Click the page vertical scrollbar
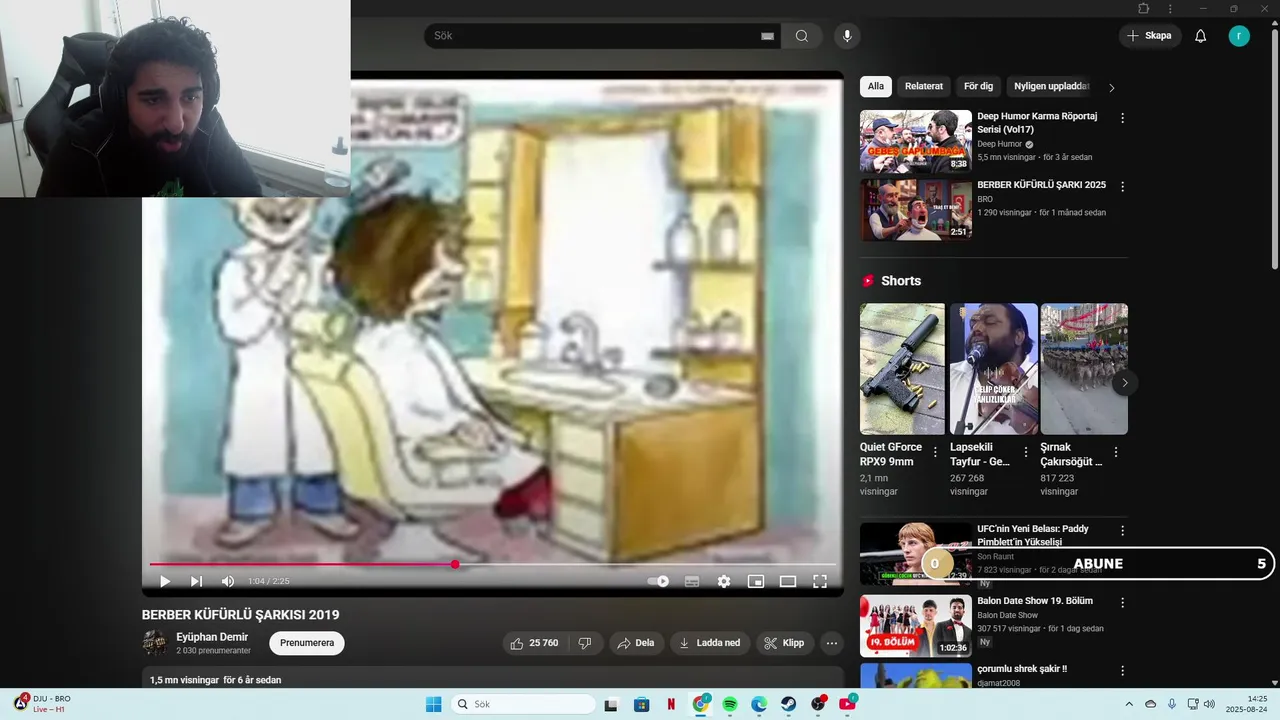This screenshot has height=720, width=1280. pos(1274,150)
